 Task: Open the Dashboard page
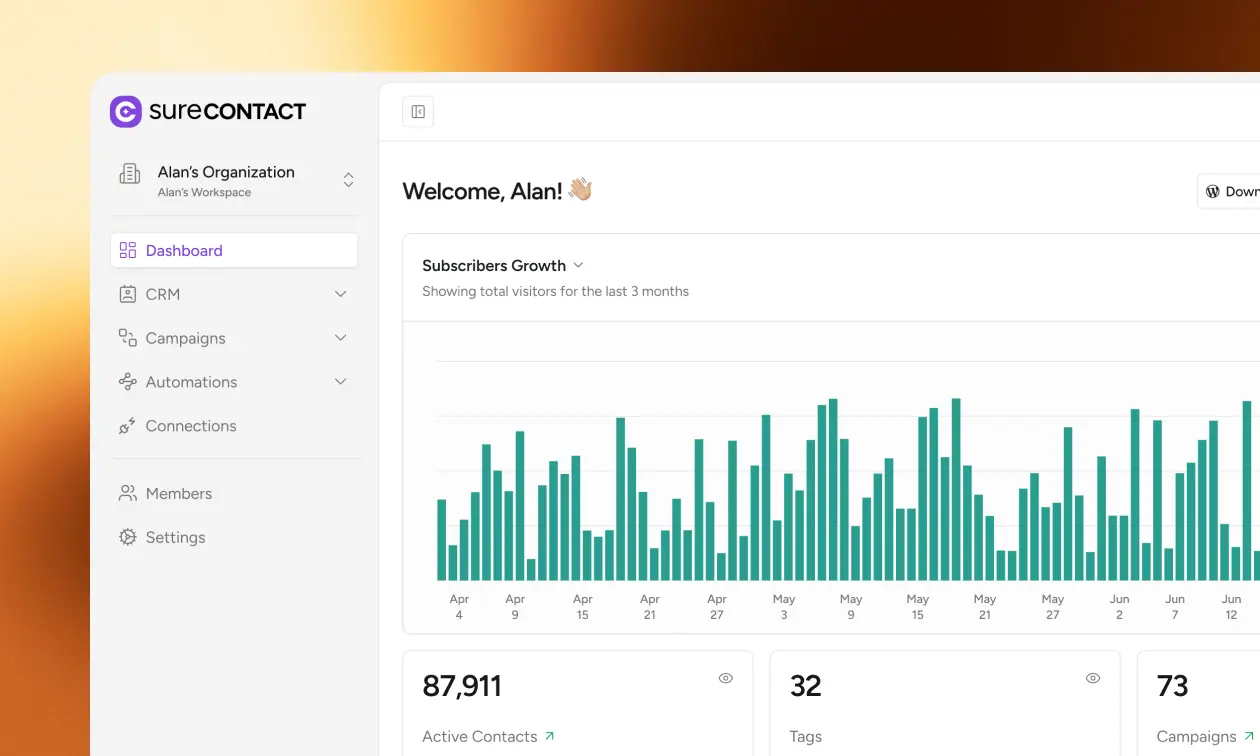point(234,250)
